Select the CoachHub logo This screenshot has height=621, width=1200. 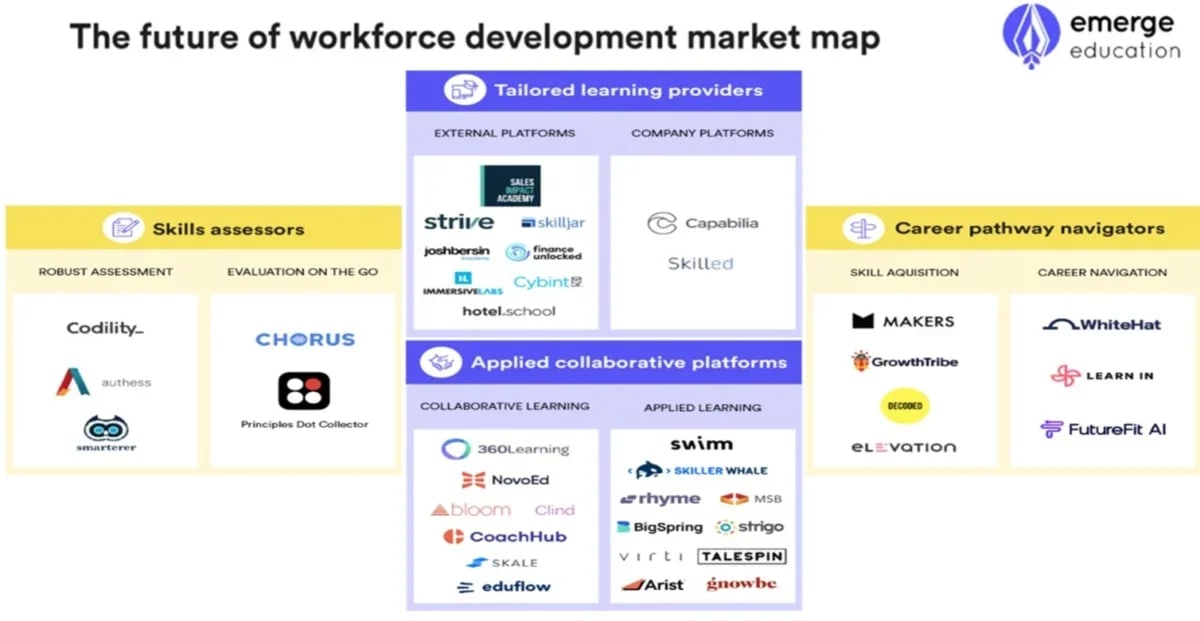pyautogui.click(x=504, y=536)
